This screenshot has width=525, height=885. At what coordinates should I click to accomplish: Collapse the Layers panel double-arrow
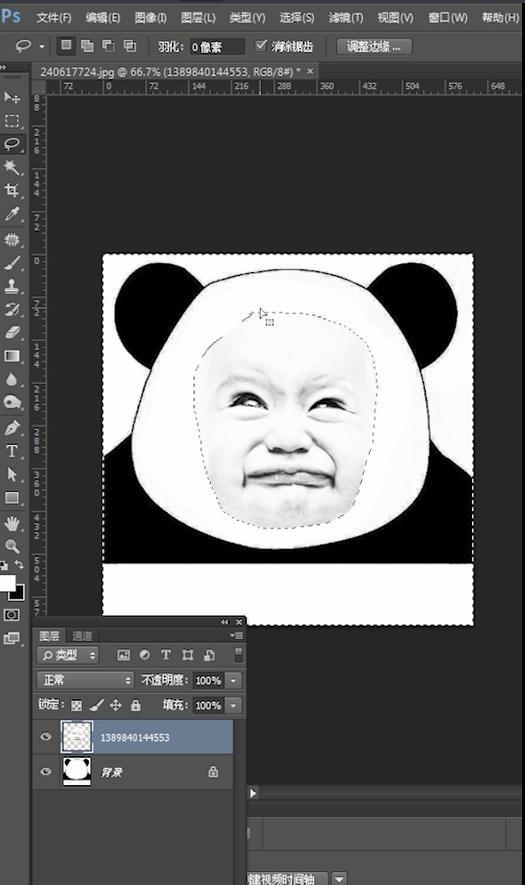pos(225,622)
